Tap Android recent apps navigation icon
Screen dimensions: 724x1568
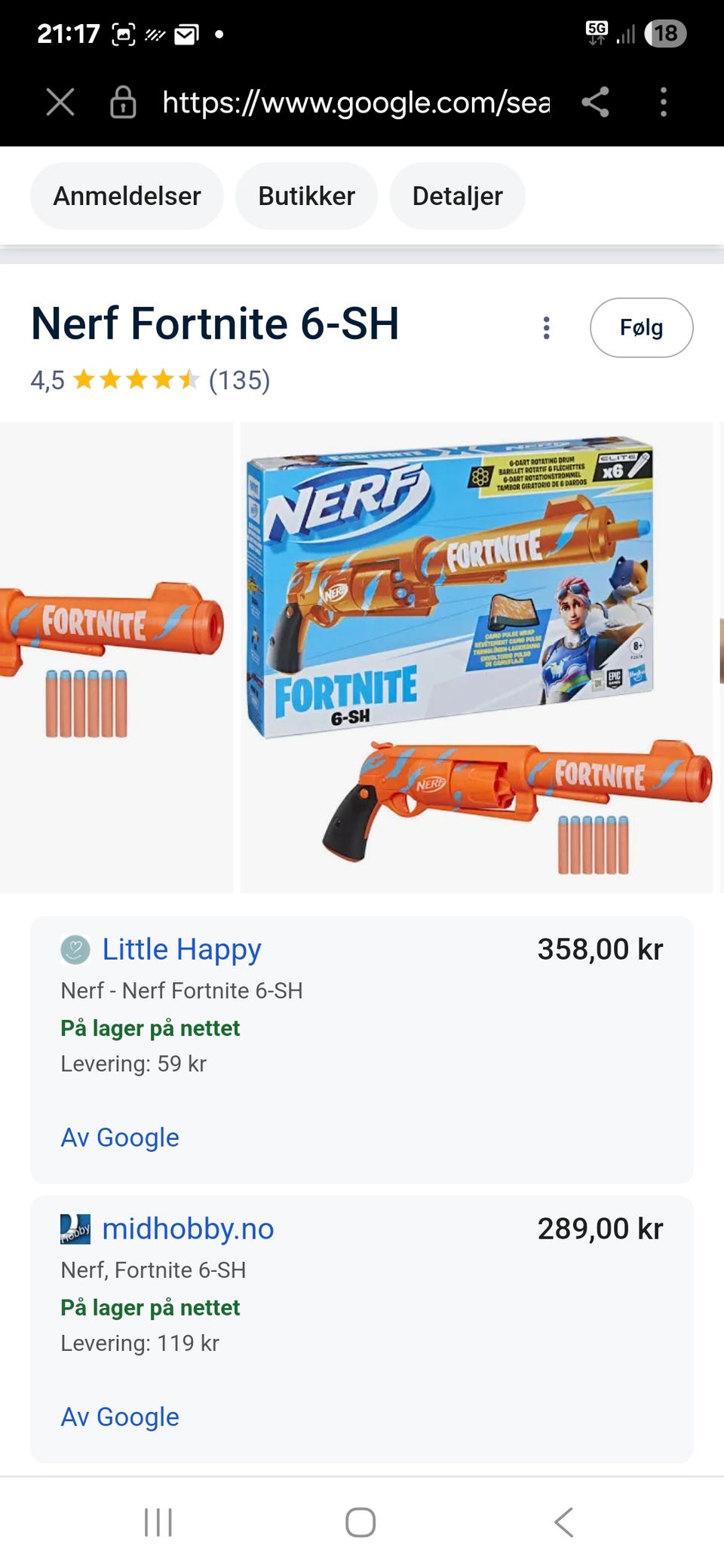(x=158, y=1522)
